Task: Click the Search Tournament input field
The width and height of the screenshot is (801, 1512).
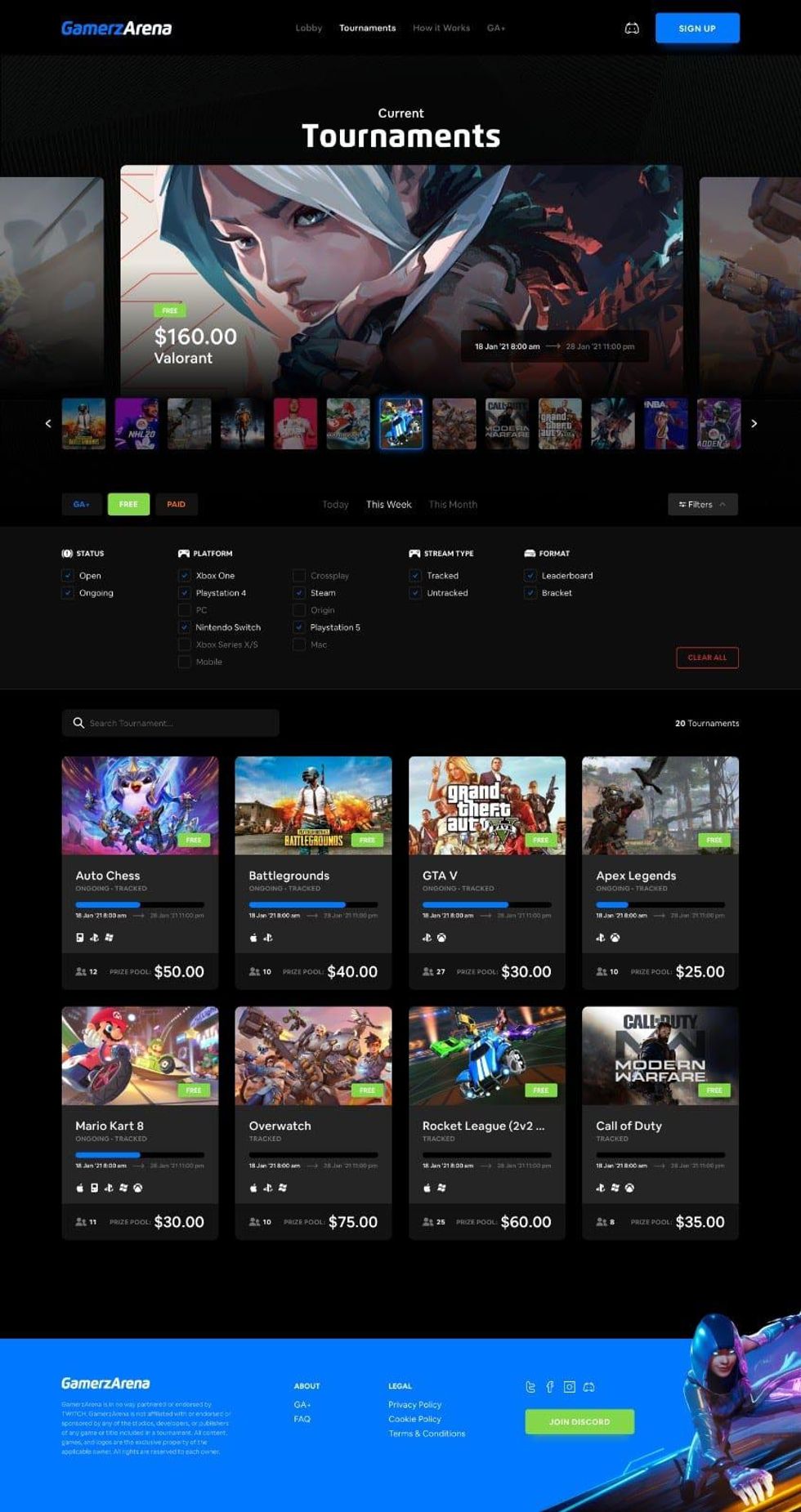Action: click(180, 723)
